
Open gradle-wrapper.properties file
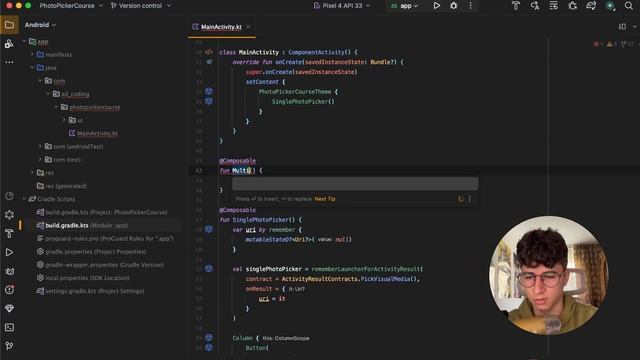(x=100, y=264)
